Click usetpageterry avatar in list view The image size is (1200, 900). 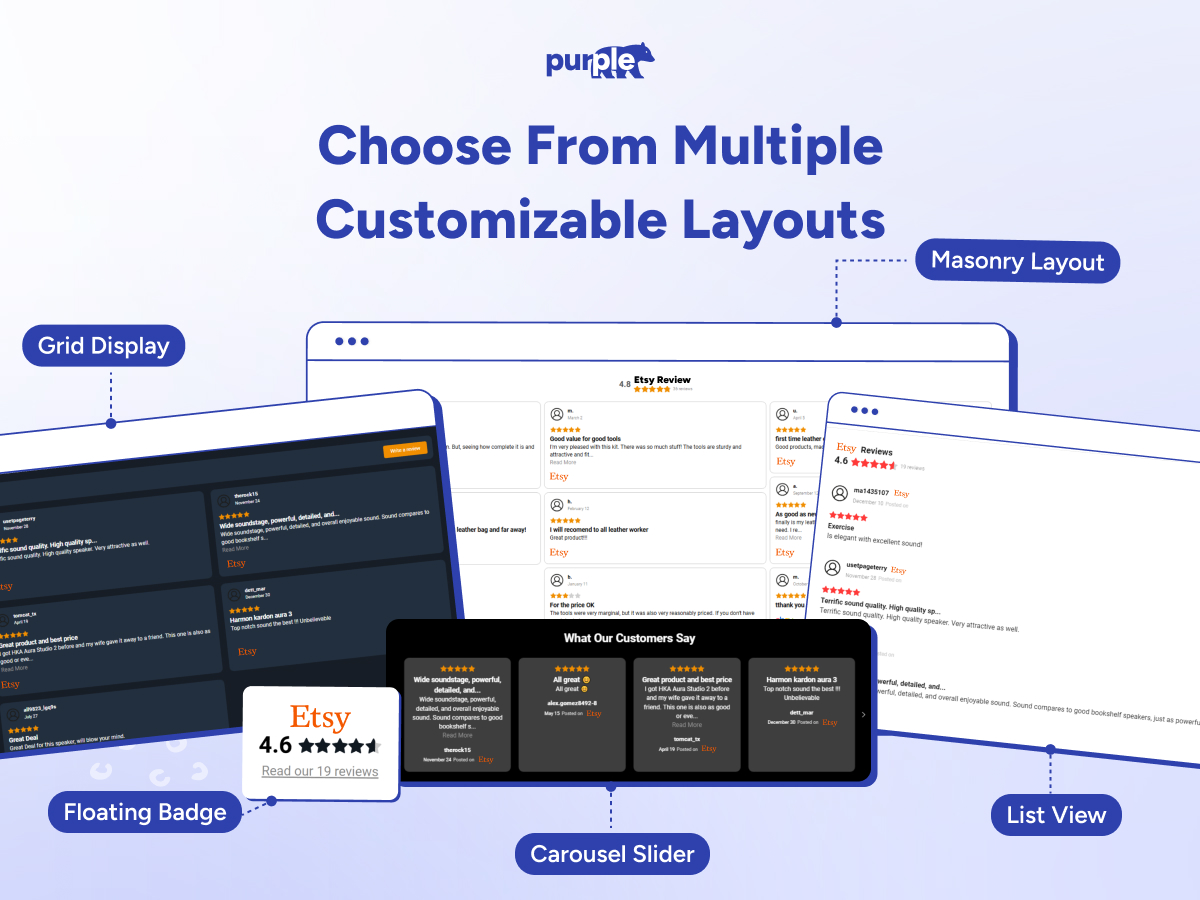pos(833,568)
